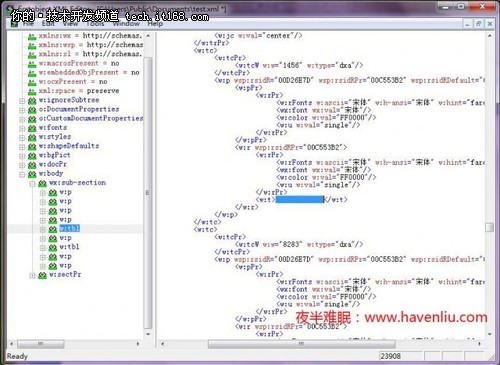Select the second w:tbl tree item
Viewport: 500px width, 365px height.
[x=69, y=247]
